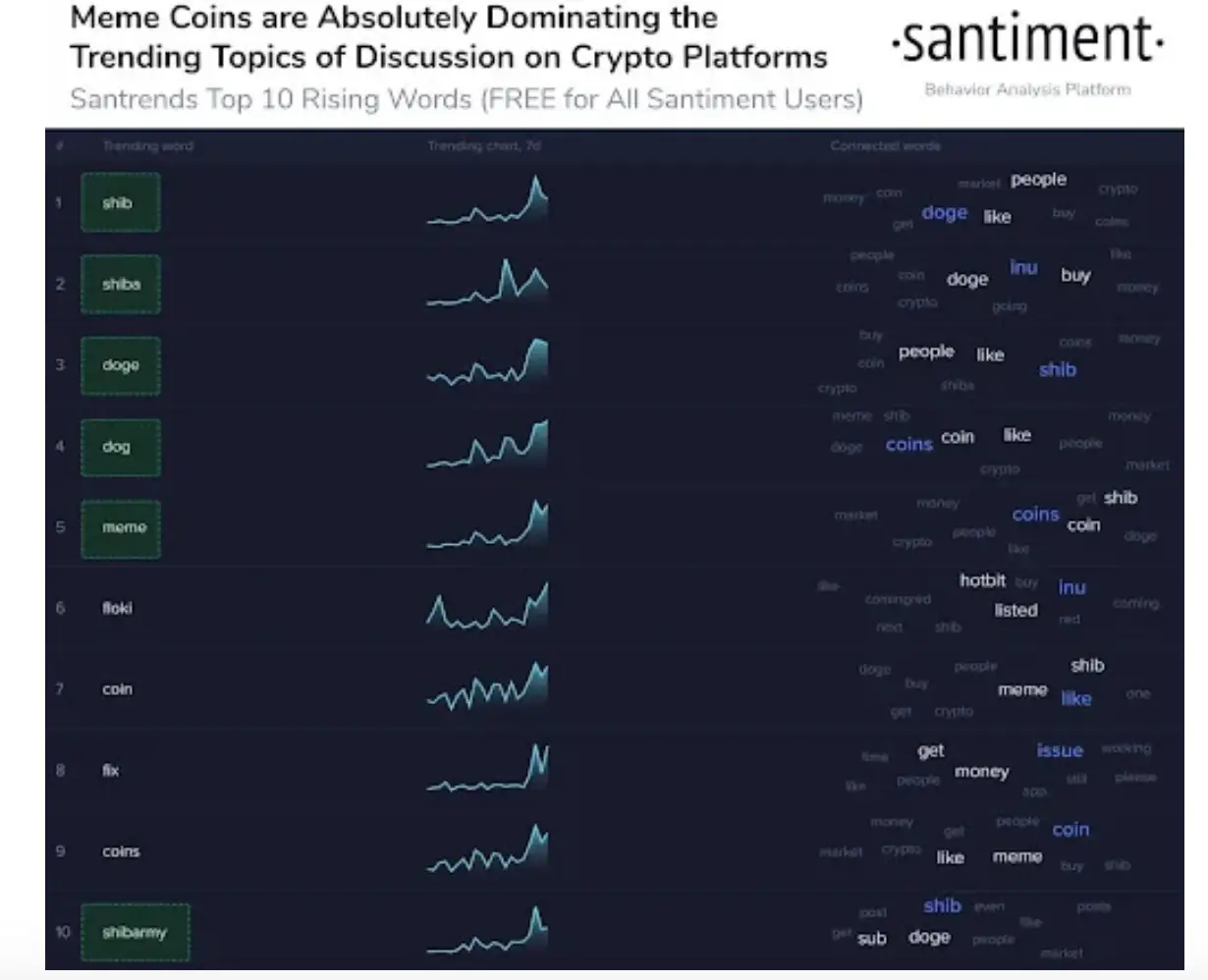
Task: Select the meme trending word tag
Action: [x=120, y=527]
